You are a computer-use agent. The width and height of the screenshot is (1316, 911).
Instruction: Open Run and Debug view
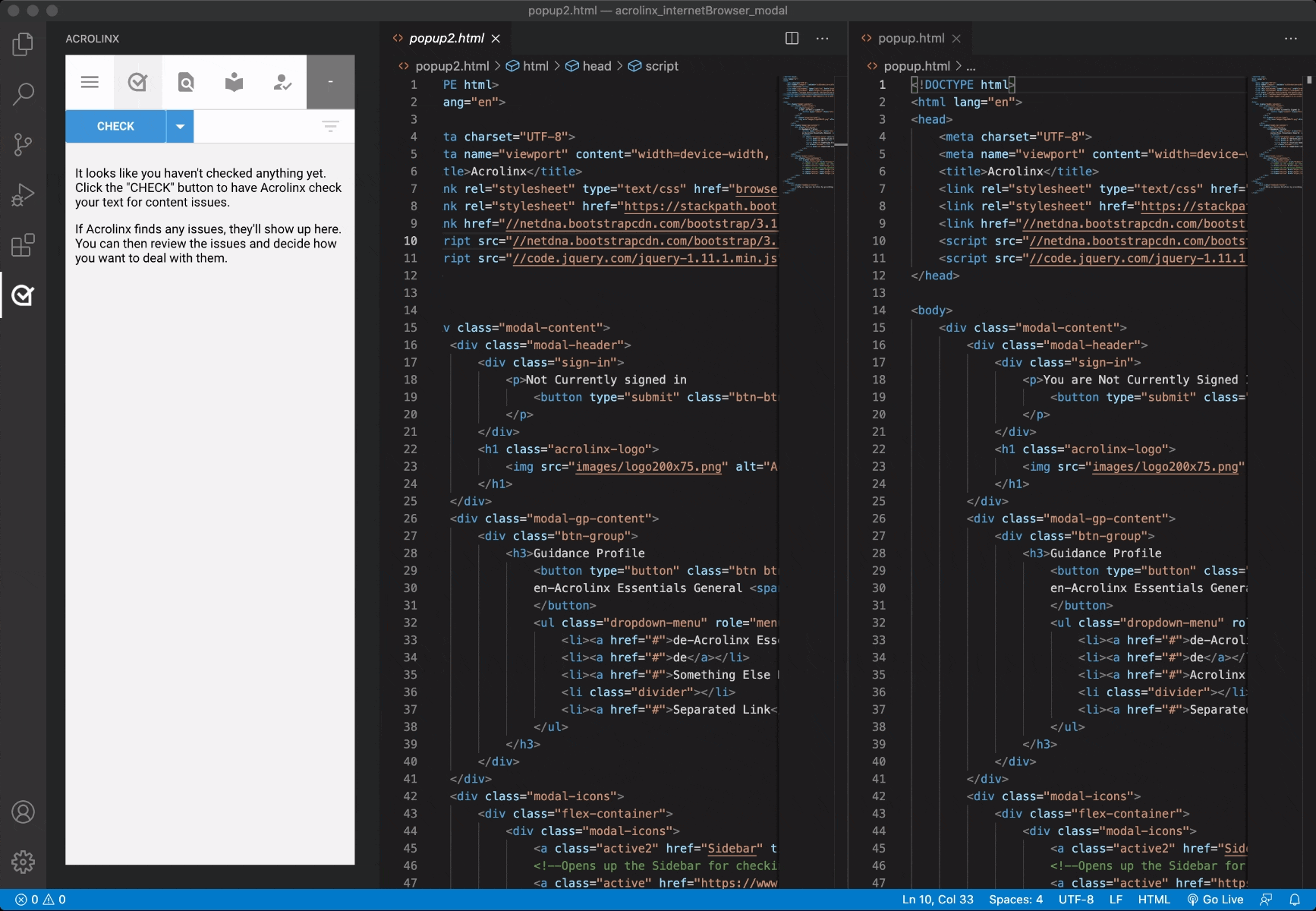tap(23, 195)
